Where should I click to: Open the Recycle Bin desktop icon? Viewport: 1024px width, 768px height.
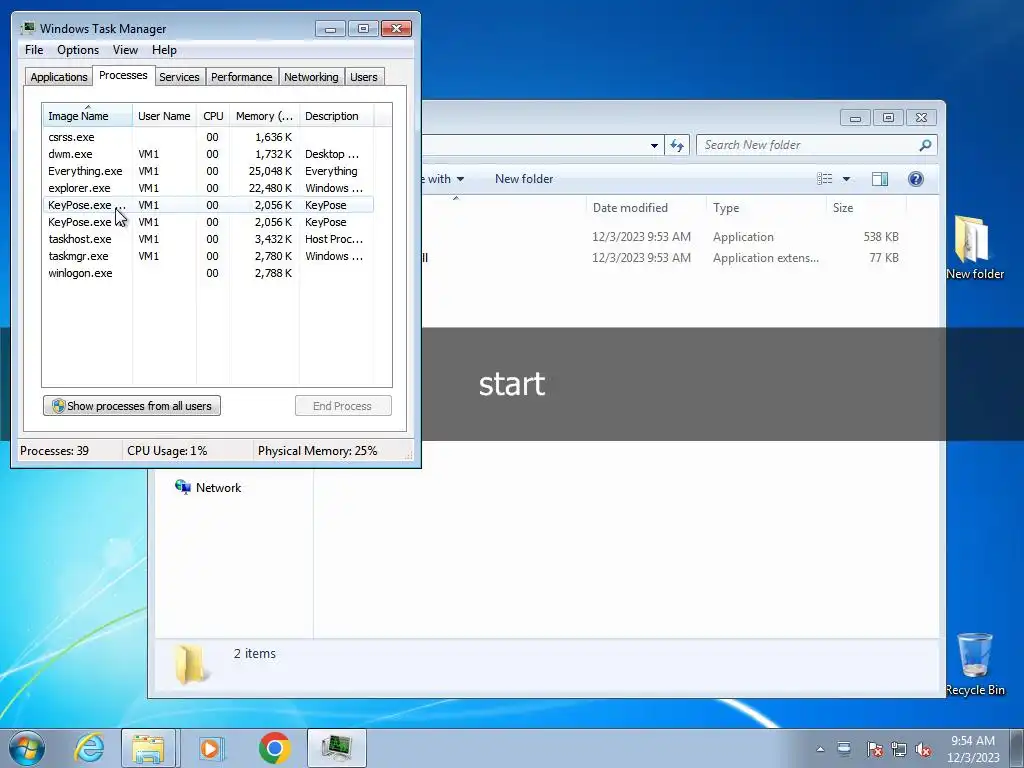point(975,664)
